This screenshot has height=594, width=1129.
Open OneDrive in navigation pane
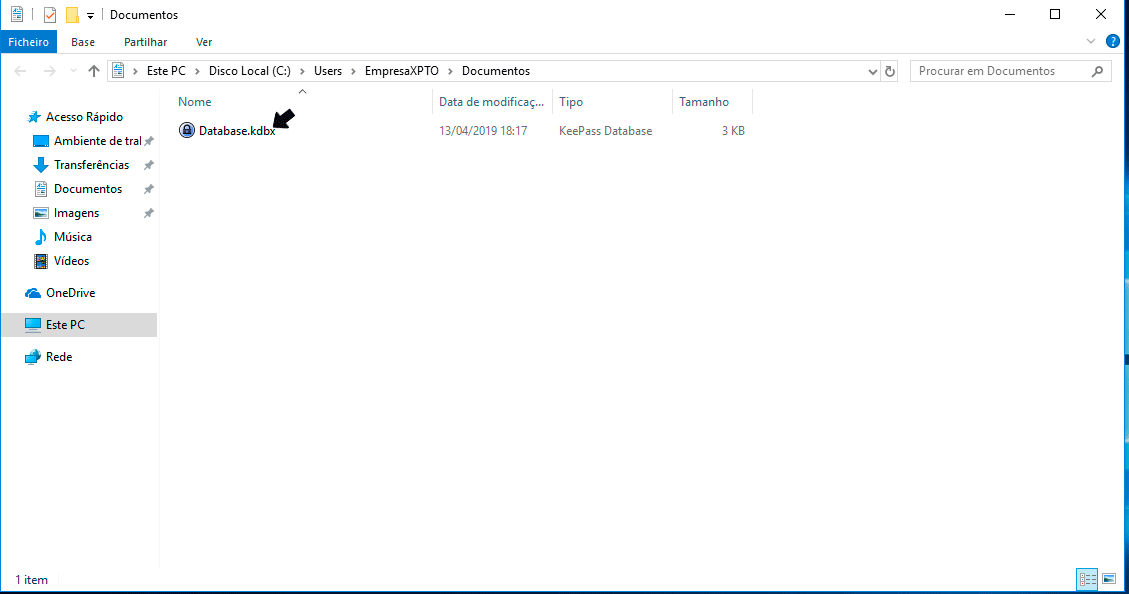point(71,292)
